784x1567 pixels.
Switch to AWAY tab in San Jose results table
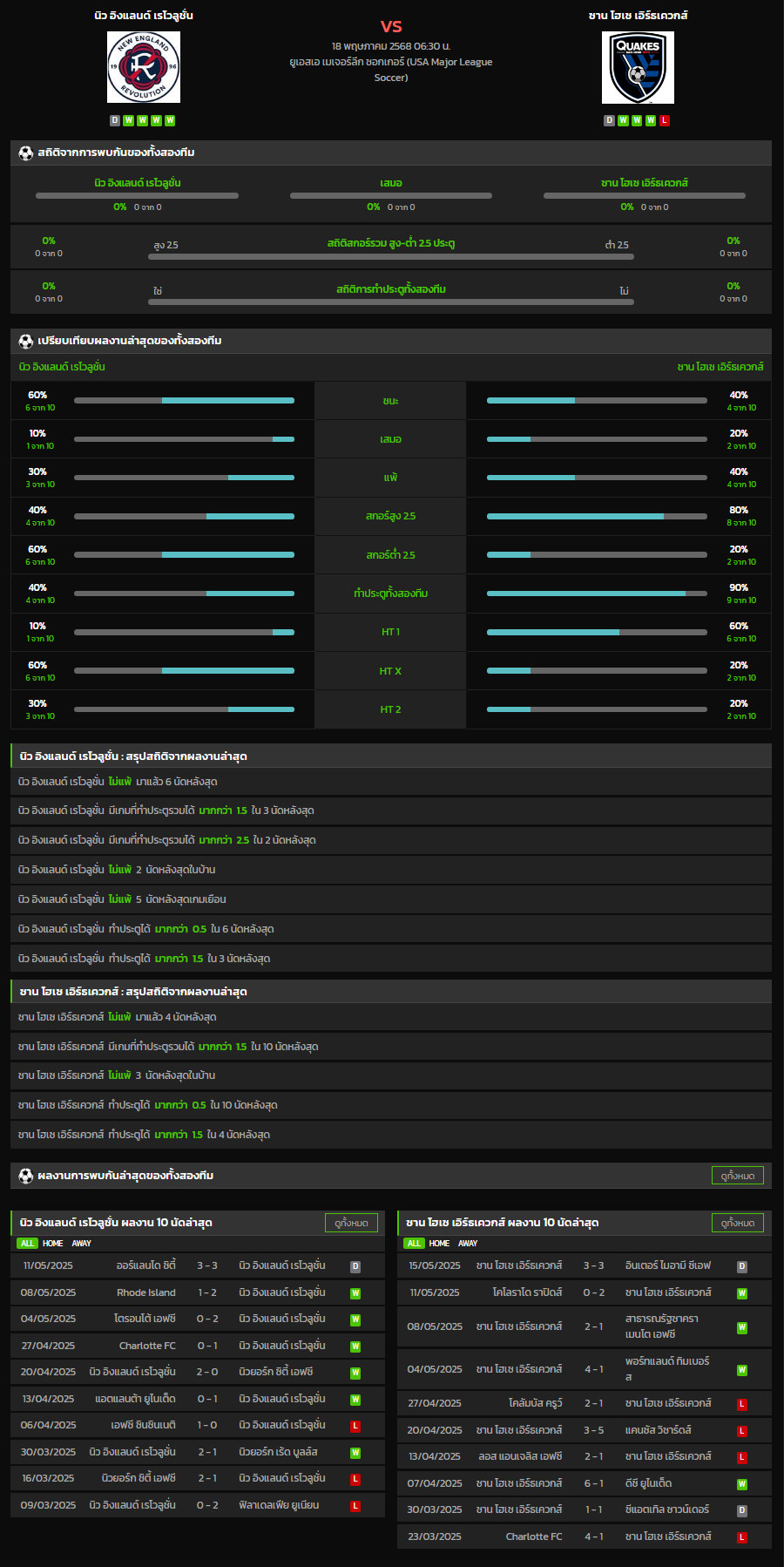tap(468, 1244)
